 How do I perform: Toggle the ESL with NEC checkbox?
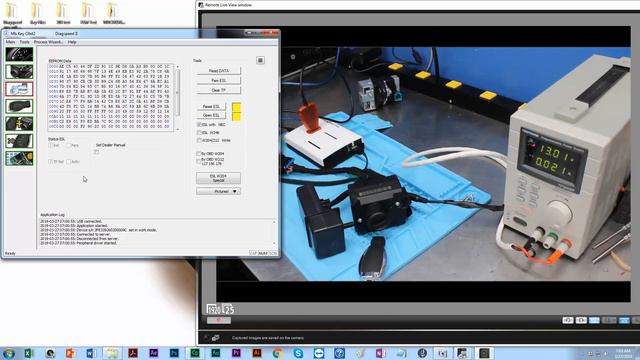click(199, 124)
